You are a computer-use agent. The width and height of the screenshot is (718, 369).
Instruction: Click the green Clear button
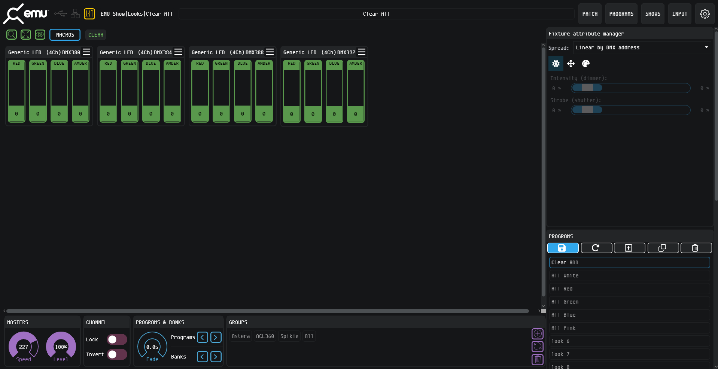coord(95,35)
